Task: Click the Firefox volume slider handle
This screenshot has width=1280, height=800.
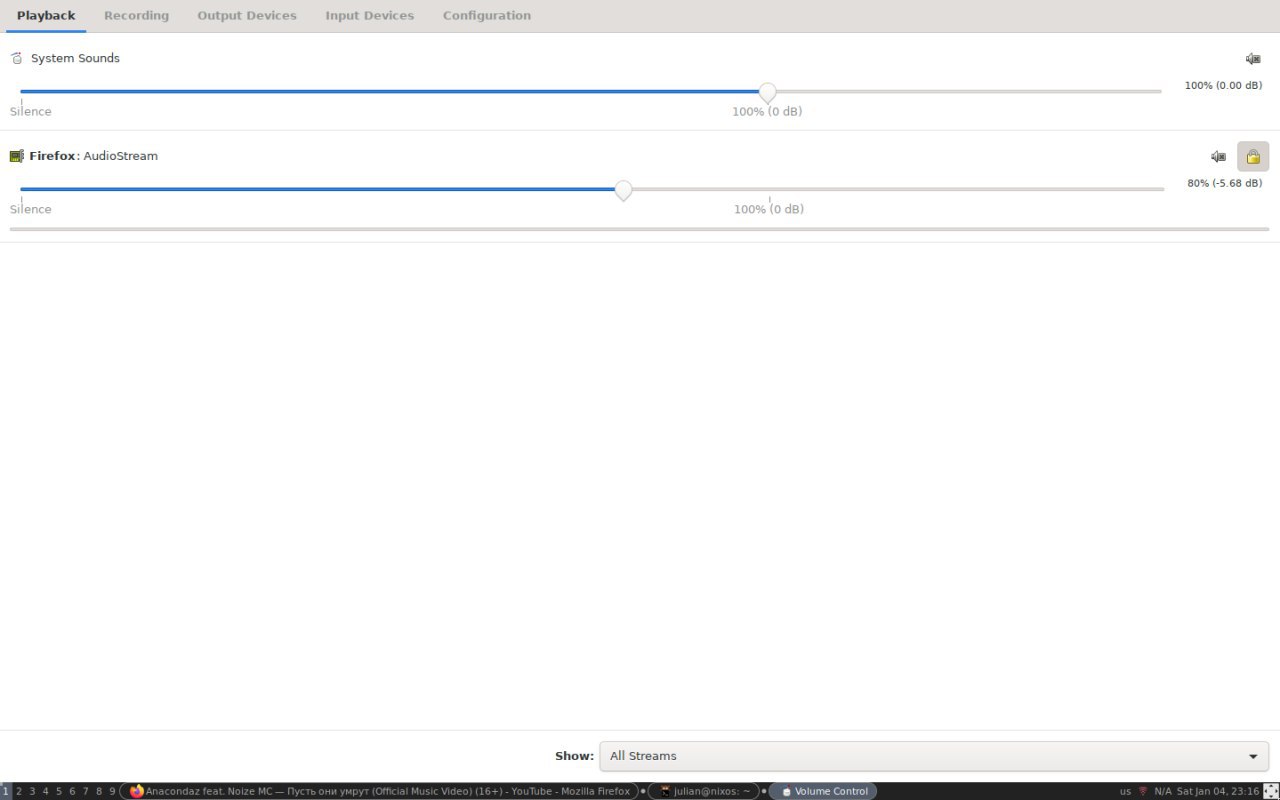Action: coord(623,190)
